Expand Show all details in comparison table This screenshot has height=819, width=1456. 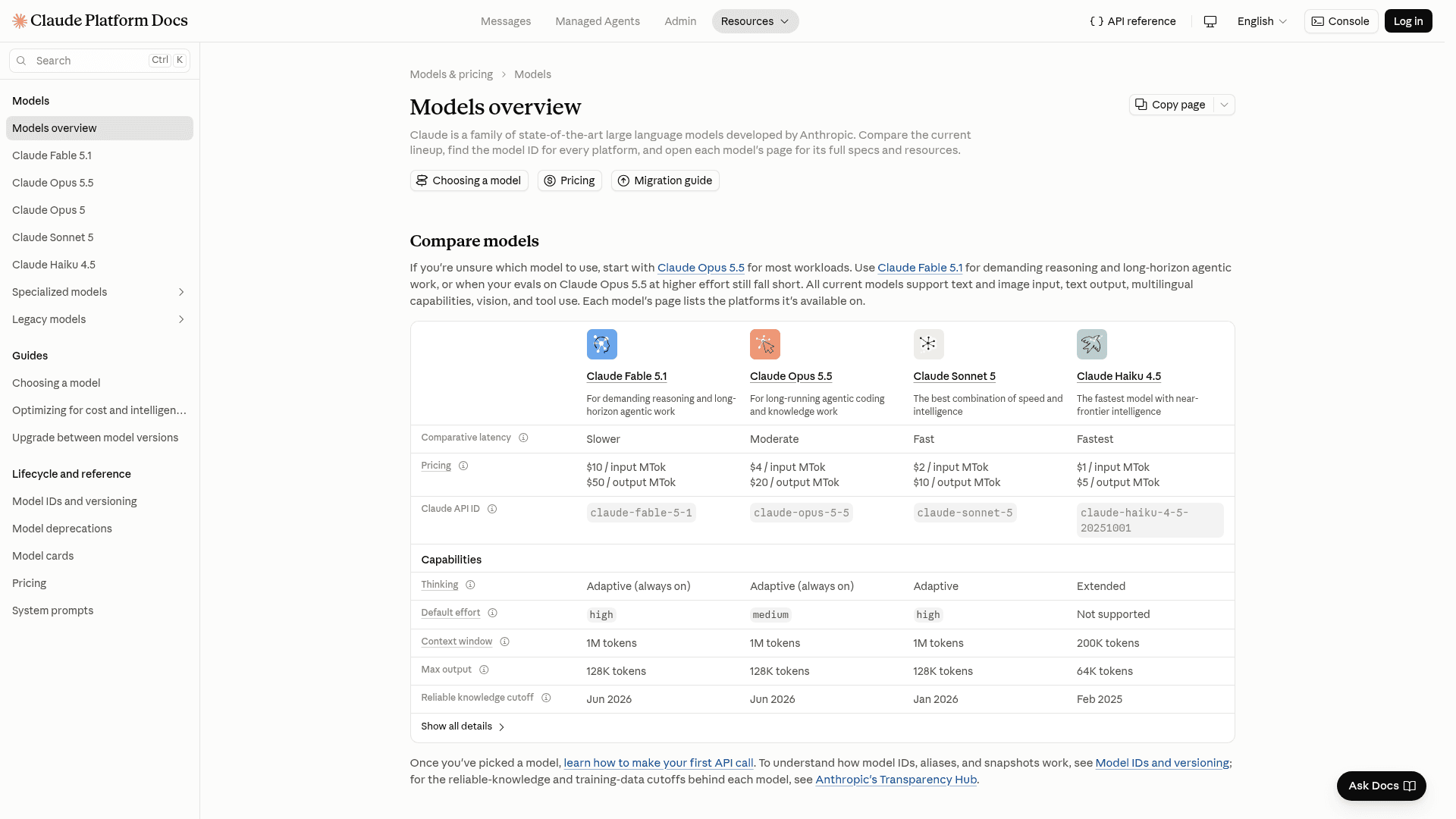pyautogui.click(x=463, y=726)
